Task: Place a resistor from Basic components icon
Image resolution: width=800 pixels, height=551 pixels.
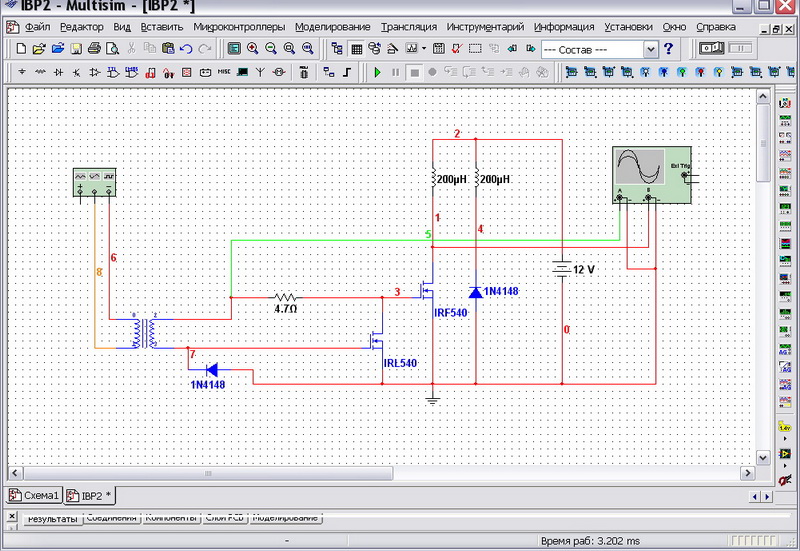Action: (x=40, y=72)
